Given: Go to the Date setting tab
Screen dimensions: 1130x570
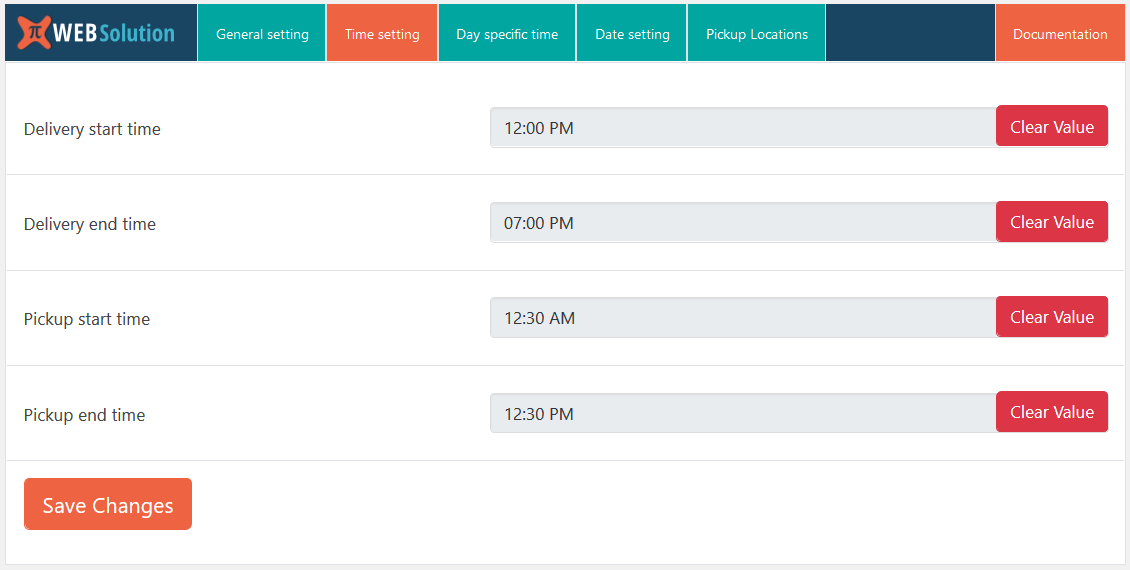Looking at the screenshot, I should 632,34.
